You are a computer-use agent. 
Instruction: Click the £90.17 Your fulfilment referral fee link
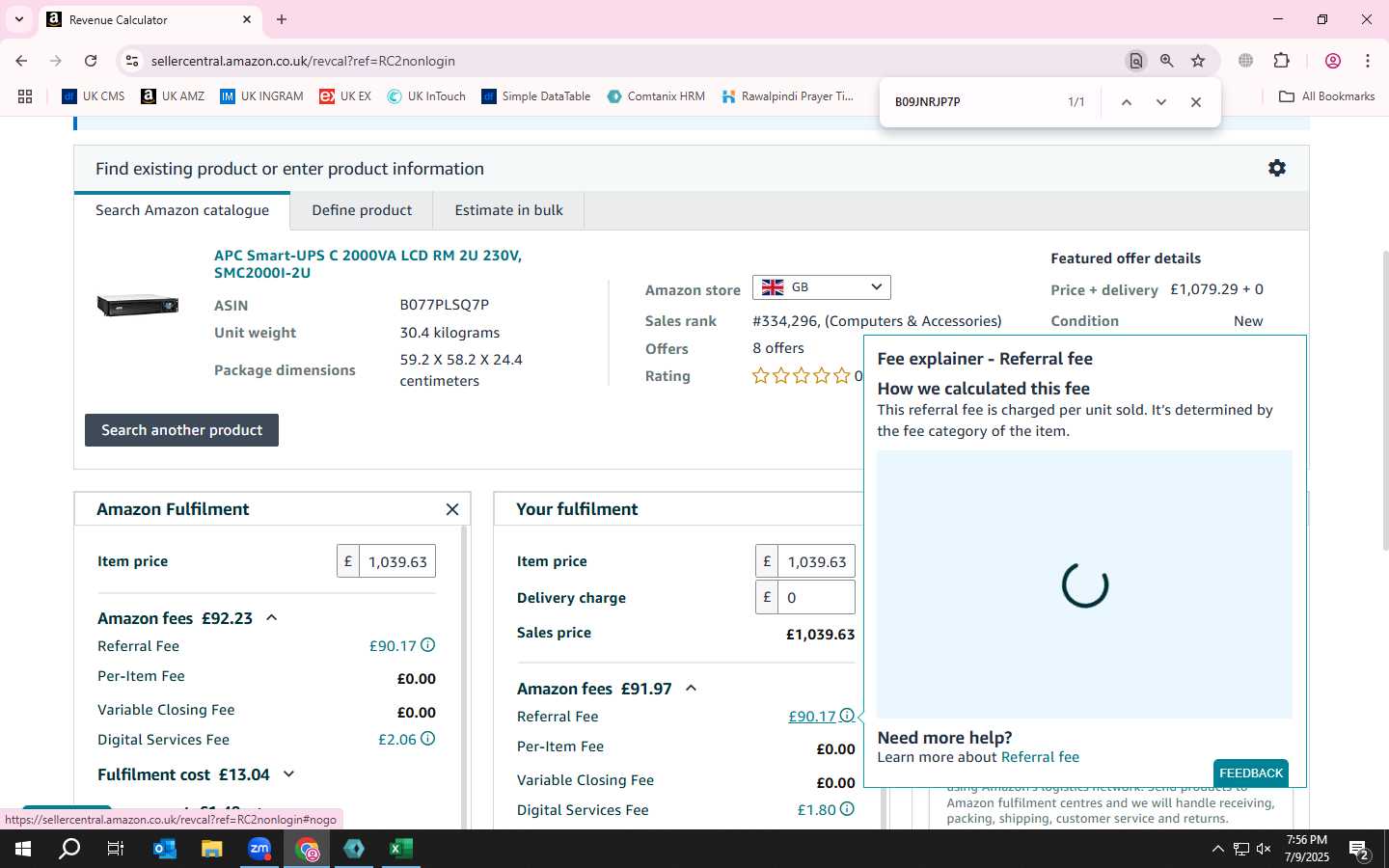[812, 717]
